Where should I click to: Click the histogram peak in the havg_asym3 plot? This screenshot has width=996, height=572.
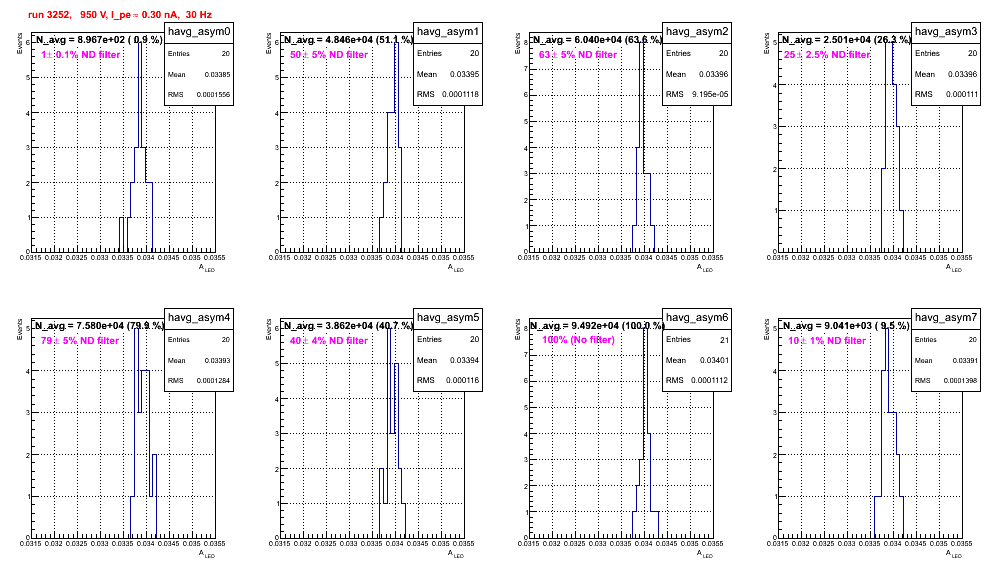(889, 43)
